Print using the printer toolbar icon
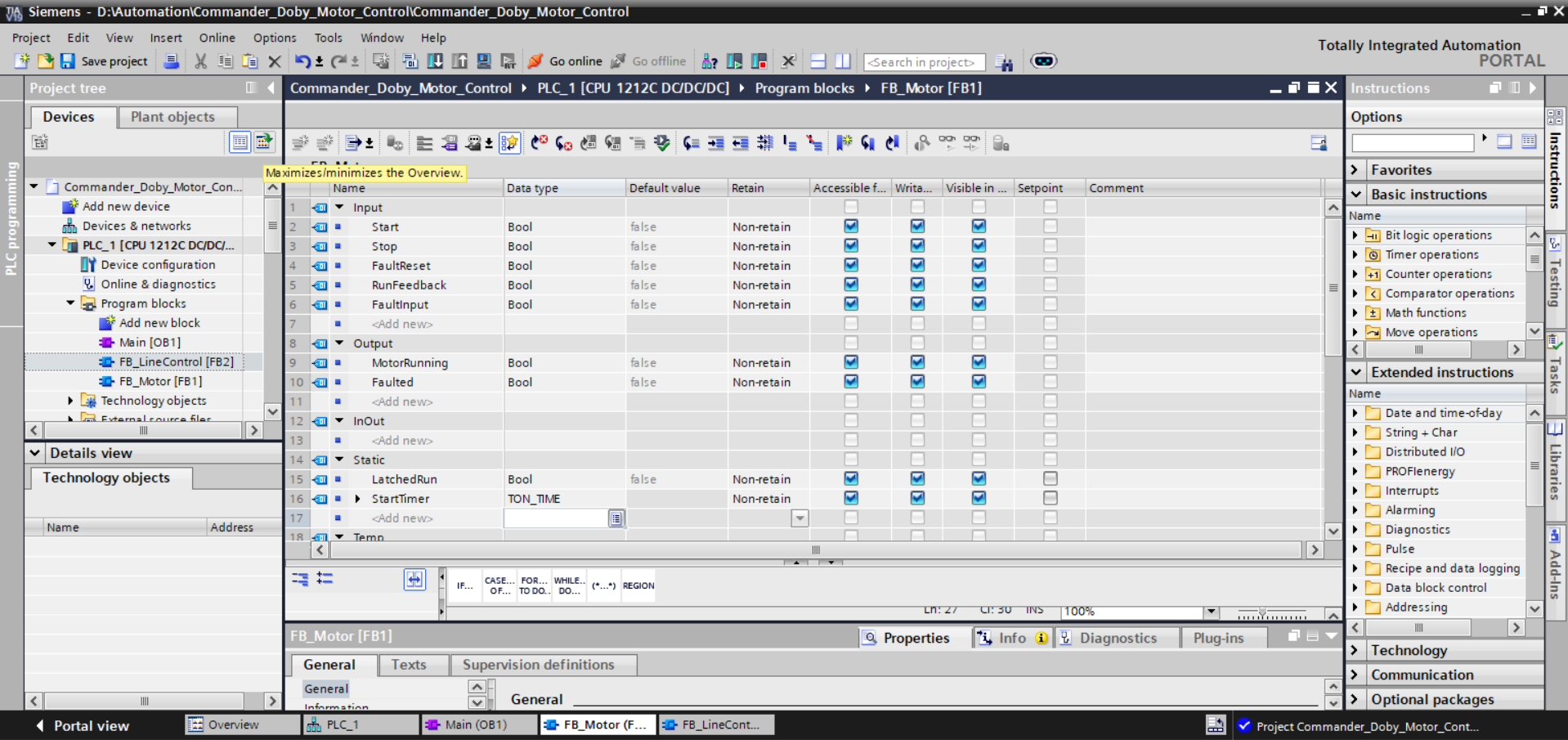 (171, 61)
